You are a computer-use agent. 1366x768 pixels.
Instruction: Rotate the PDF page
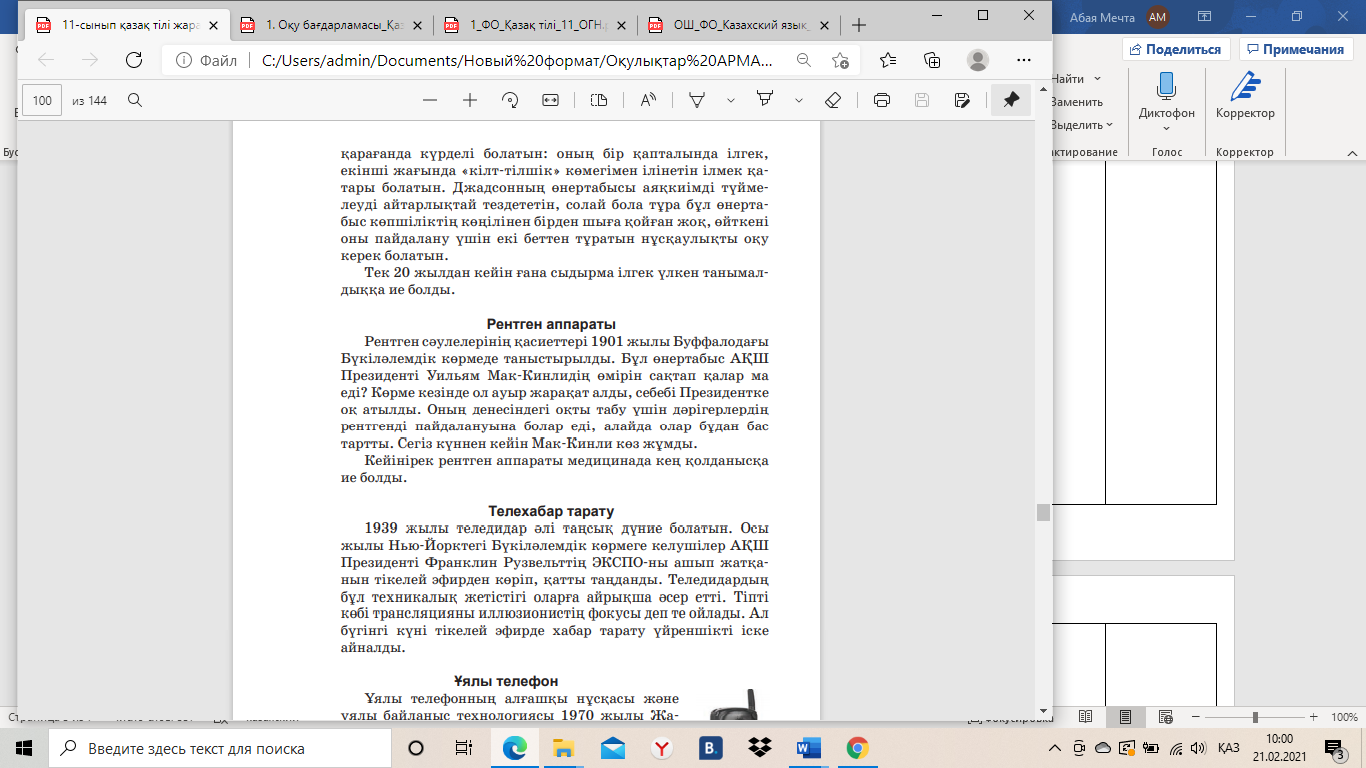[x=510, y=100]
